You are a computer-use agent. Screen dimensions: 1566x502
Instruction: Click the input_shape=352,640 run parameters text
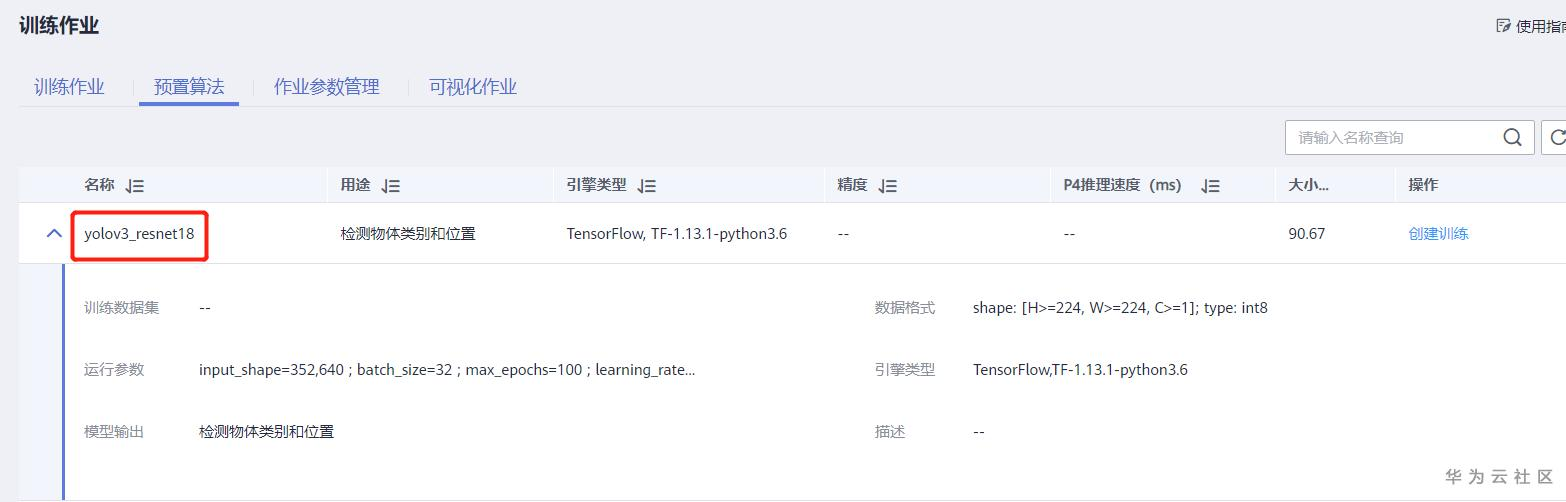447,370
